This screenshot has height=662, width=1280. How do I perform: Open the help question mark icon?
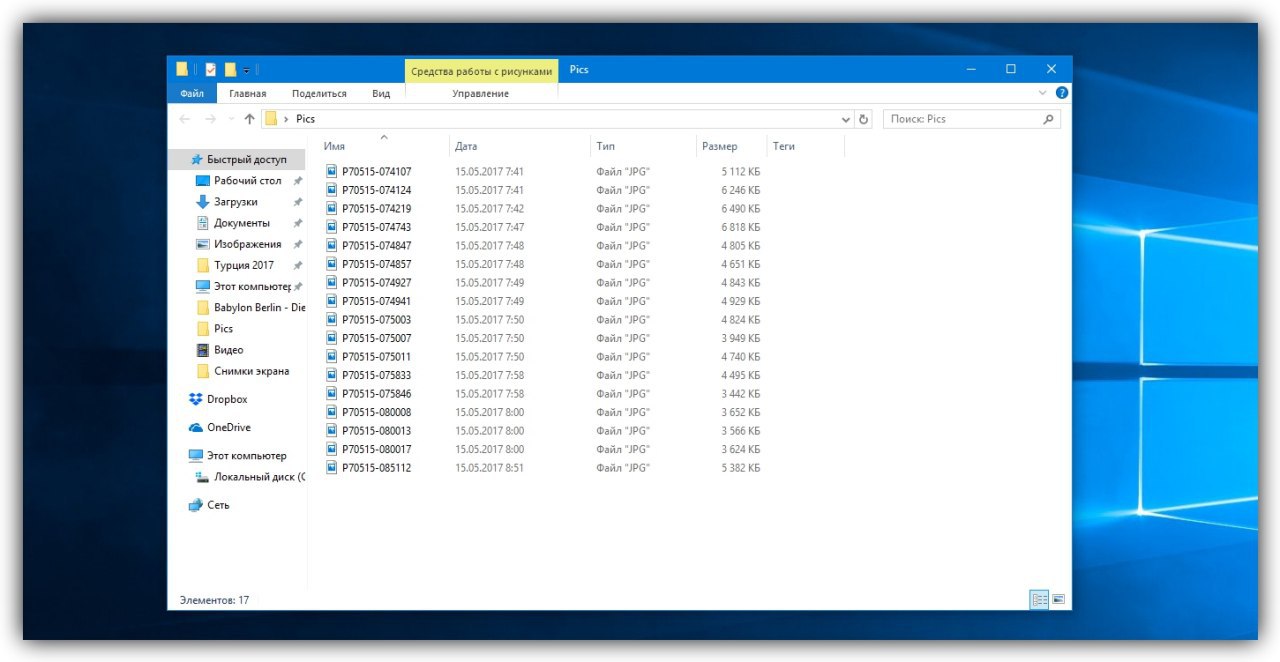click(1062, 92)
